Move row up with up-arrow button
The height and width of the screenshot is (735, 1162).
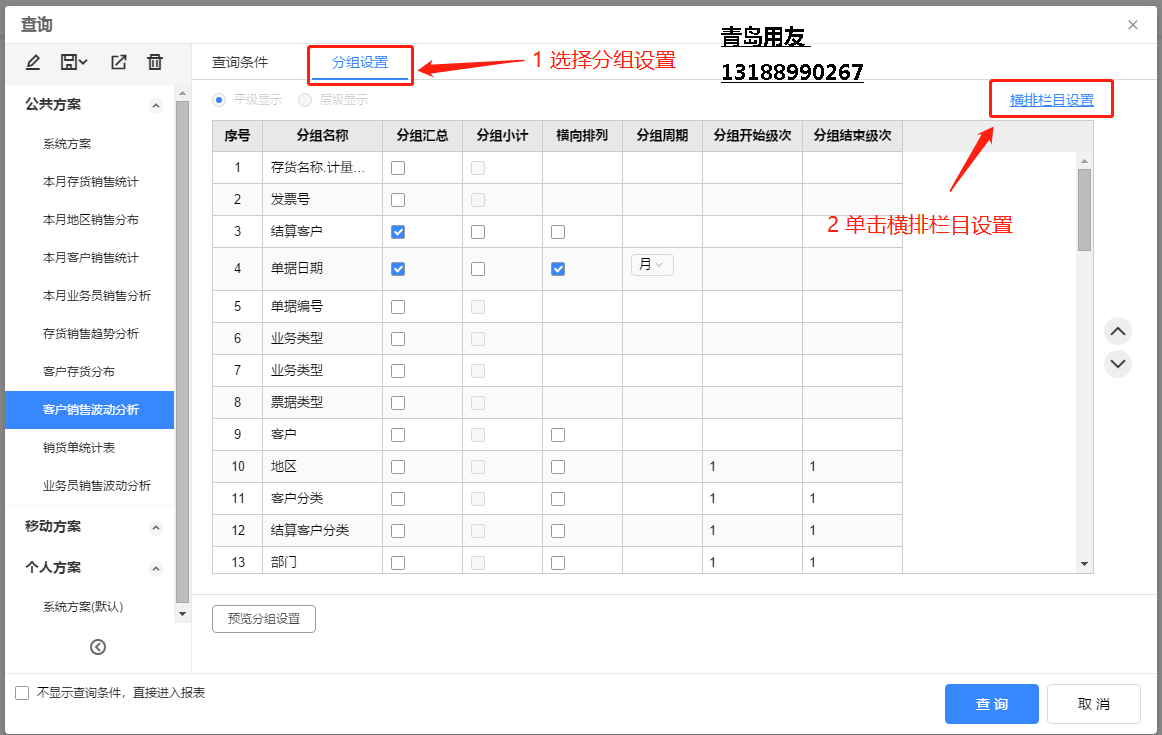pyautogui.click(x=1118, y=331)
